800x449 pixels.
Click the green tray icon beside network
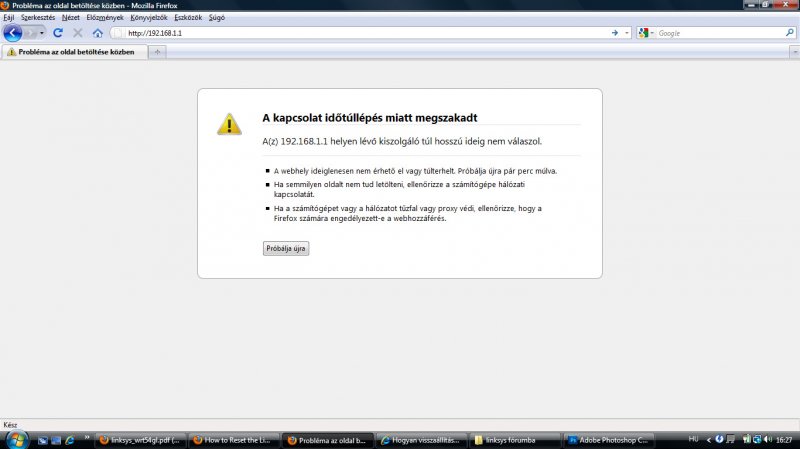pos(747,439)
